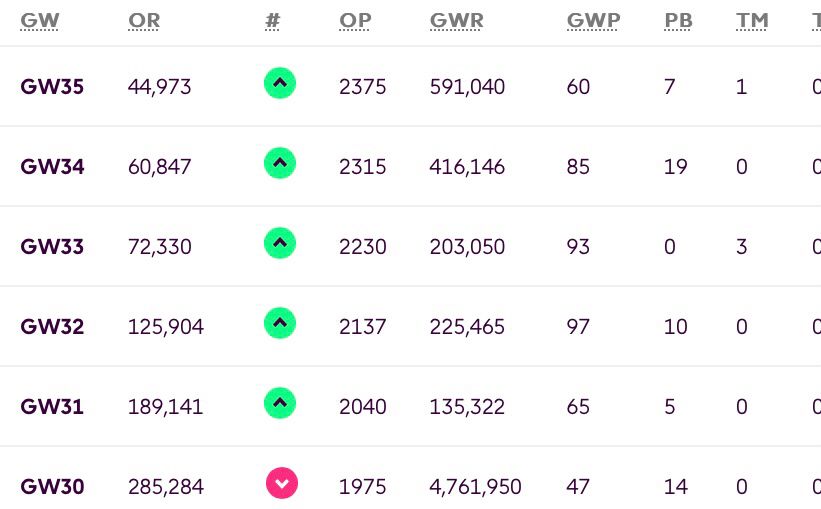Click the # column header
This screenshot has height=509, width=821.
pos(272,21)
